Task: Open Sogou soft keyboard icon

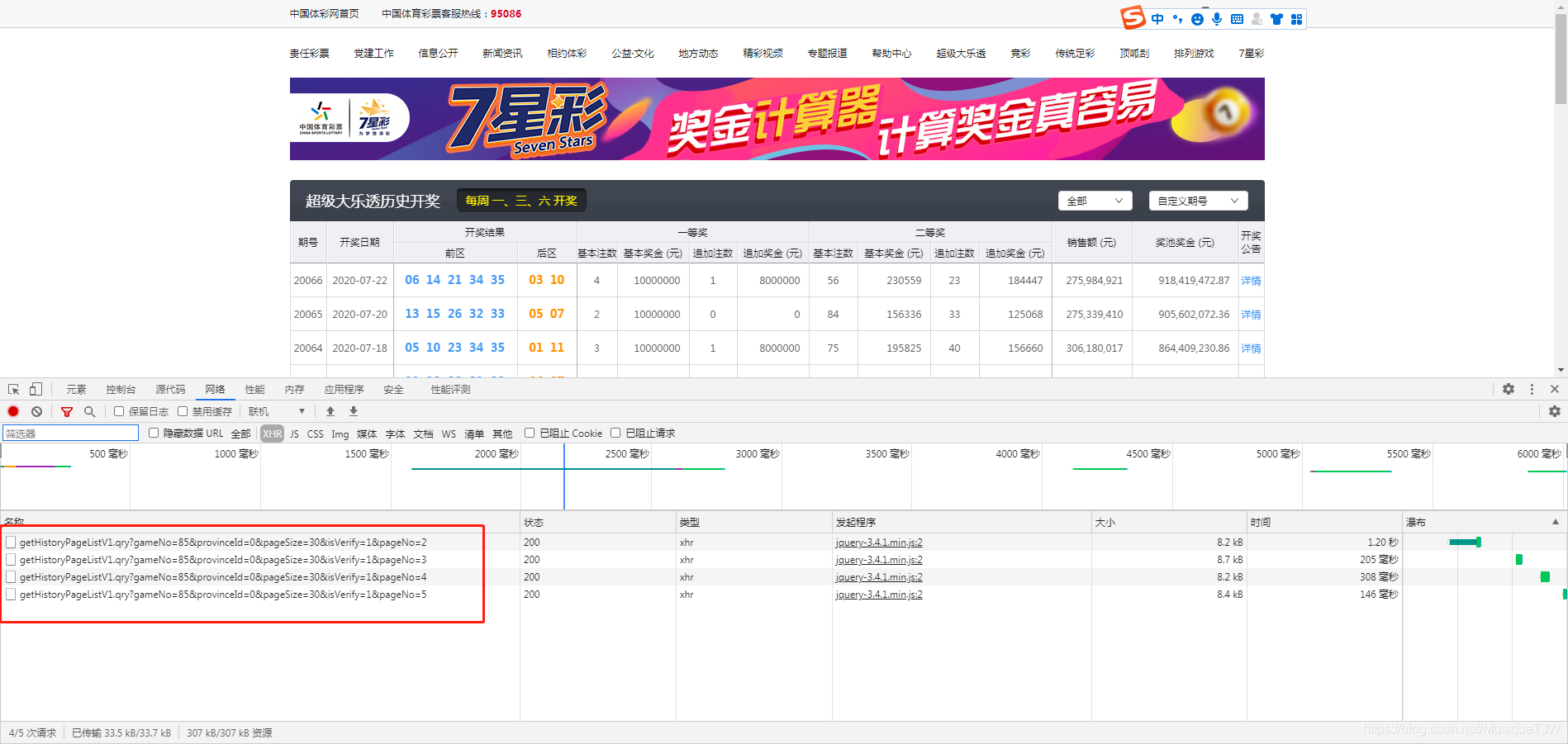Action: [x=1237, y=19]
